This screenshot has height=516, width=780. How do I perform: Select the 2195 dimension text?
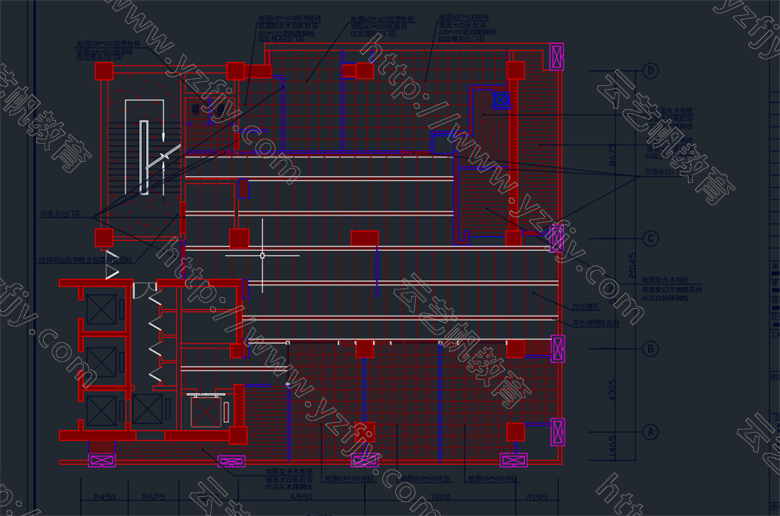coord(537,497)
